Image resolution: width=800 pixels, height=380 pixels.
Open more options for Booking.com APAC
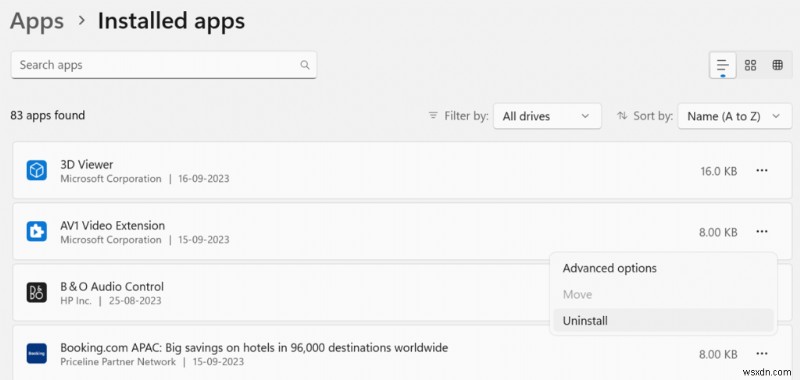pyautogui.click(x=762, y=353)
